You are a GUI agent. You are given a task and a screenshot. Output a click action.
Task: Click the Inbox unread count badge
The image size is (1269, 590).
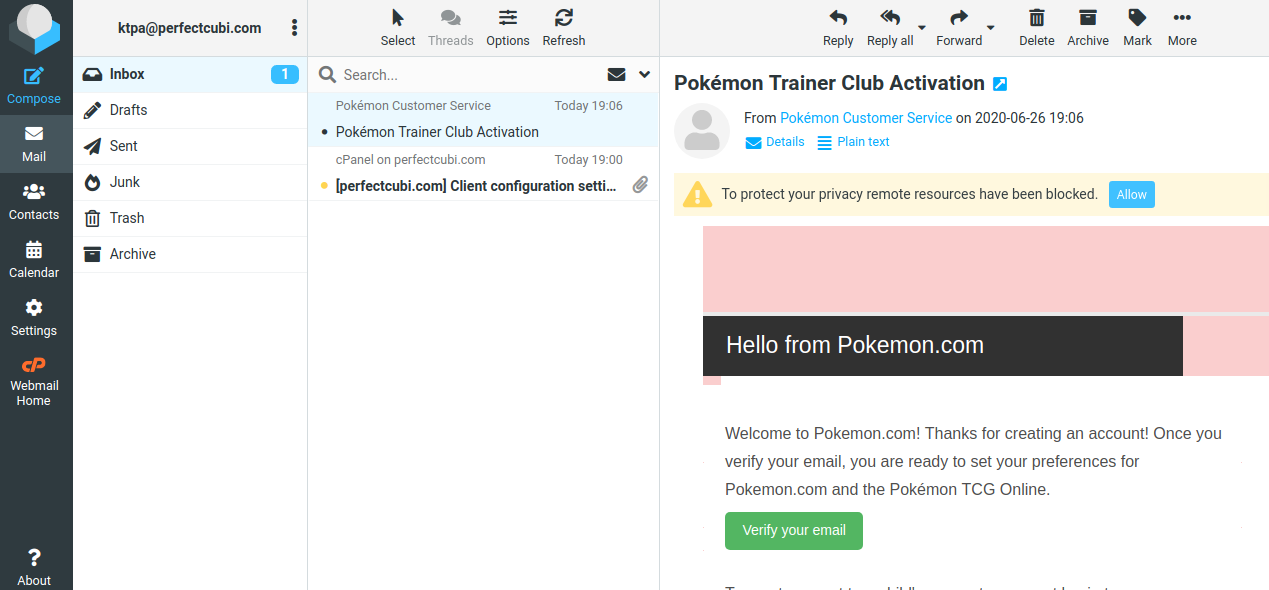[x=285, y=74]
